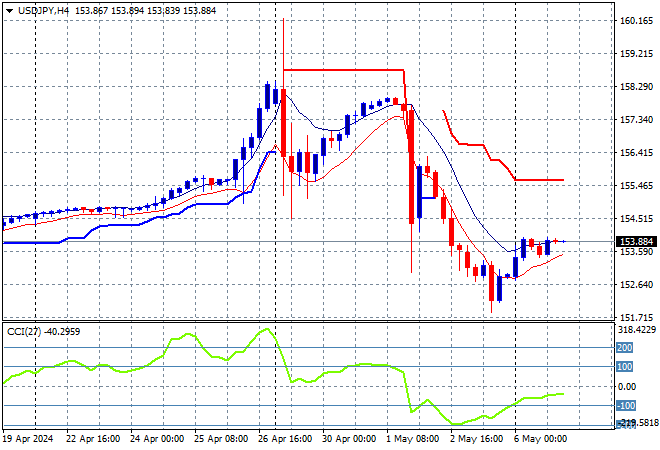Click the 2 May 16:00 time label

click(477, 439)
